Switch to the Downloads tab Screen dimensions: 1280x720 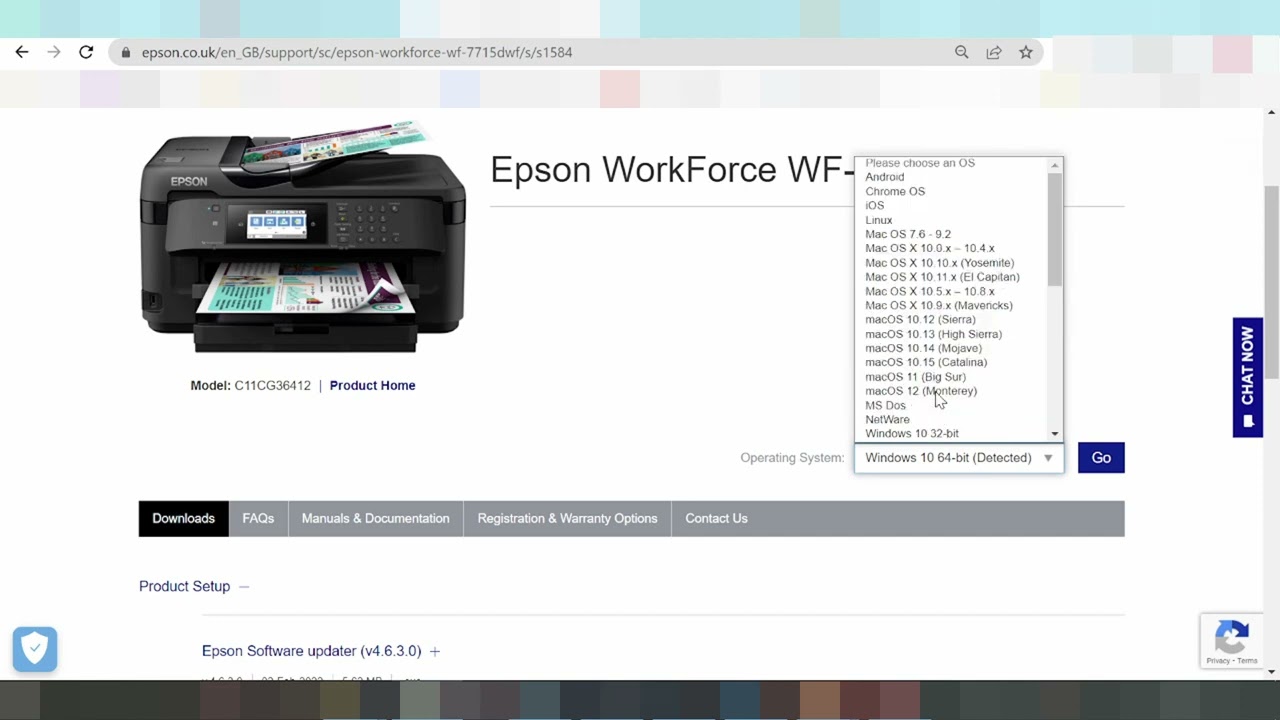click(183, 518)
